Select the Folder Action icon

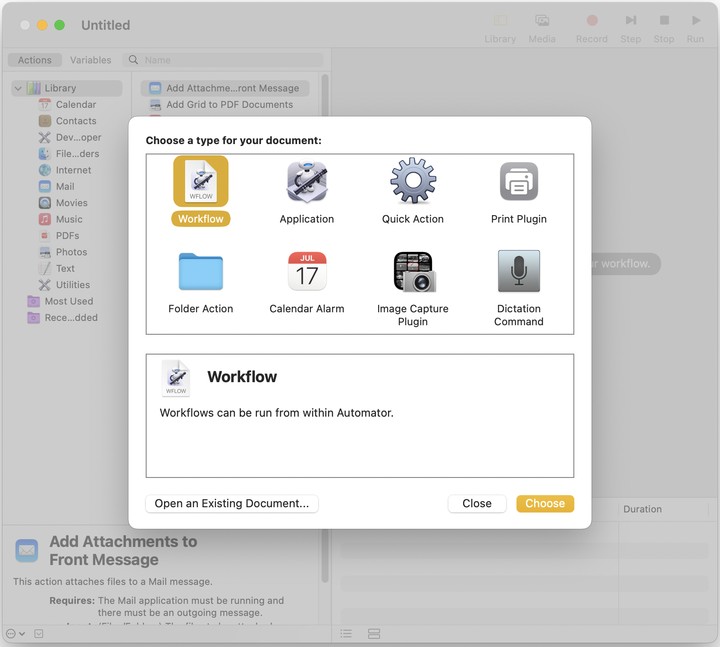pos(200,271)
